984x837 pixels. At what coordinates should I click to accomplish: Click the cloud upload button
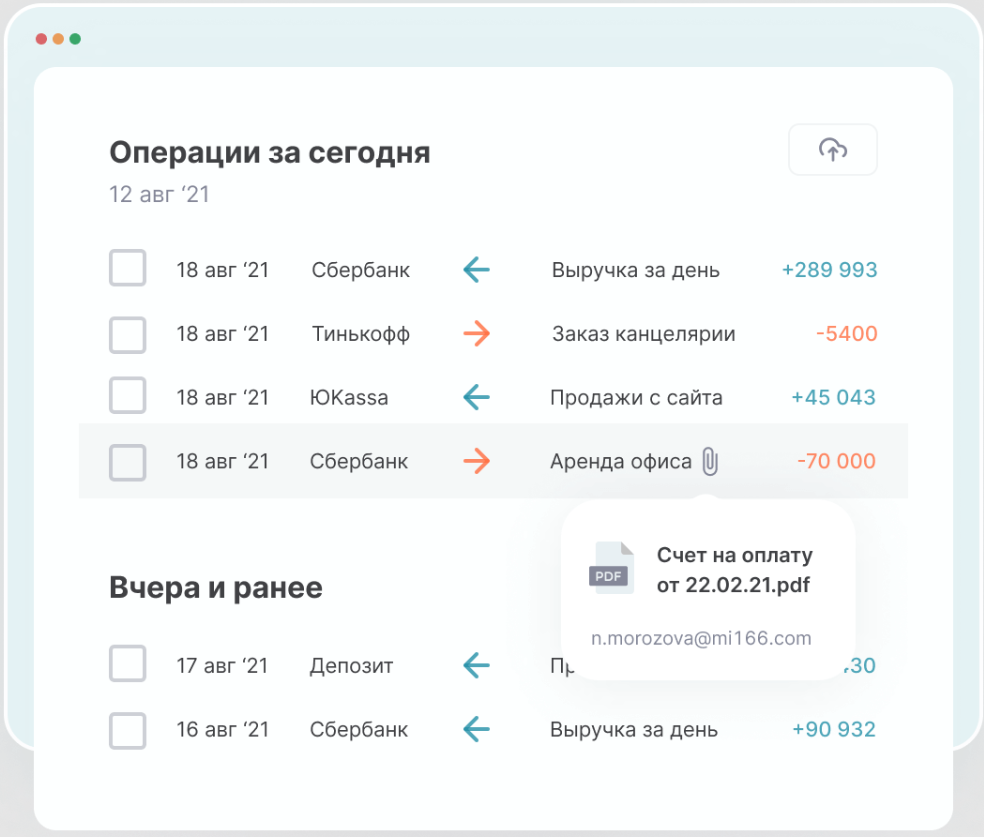click(832, 149)
